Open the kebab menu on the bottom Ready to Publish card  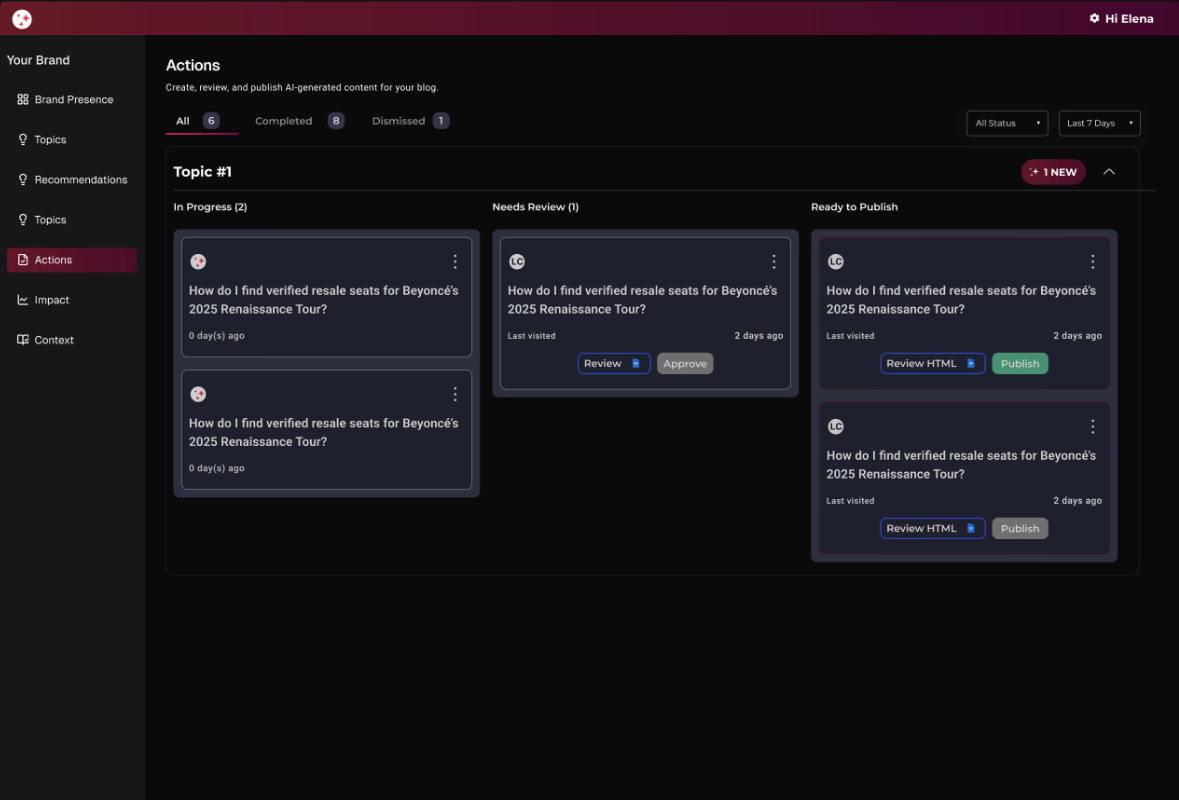pos(1093,426)
